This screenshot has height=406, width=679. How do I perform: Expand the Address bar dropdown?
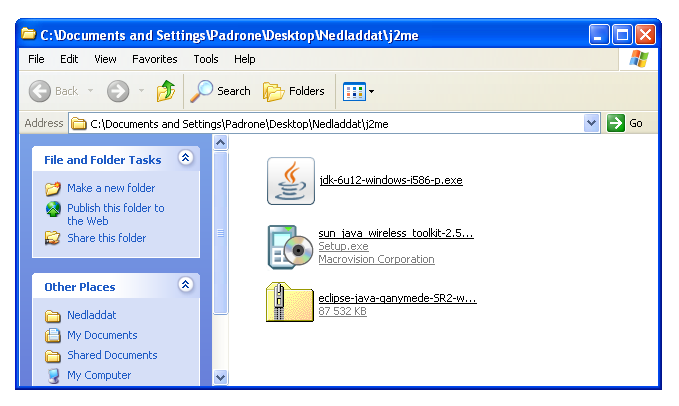point(592,123)
